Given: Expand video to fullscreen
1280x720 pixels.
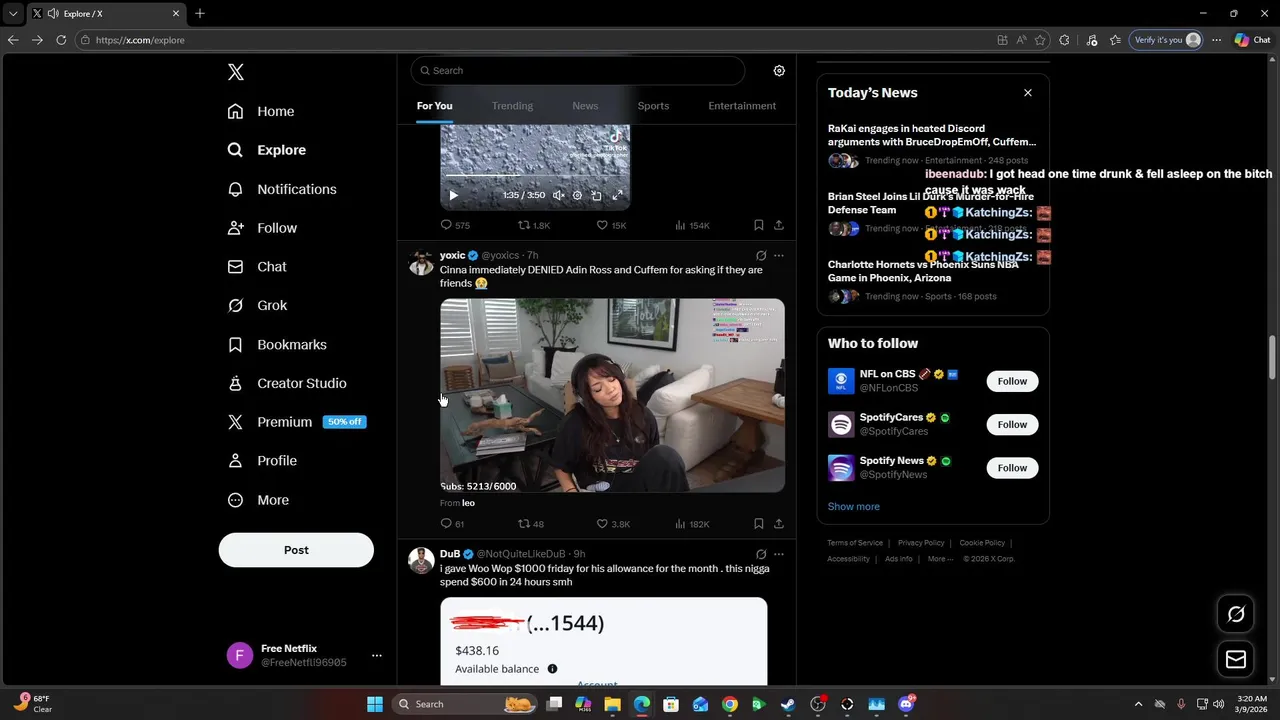Looking at the screenshot, I should click(x=617, y=196).
